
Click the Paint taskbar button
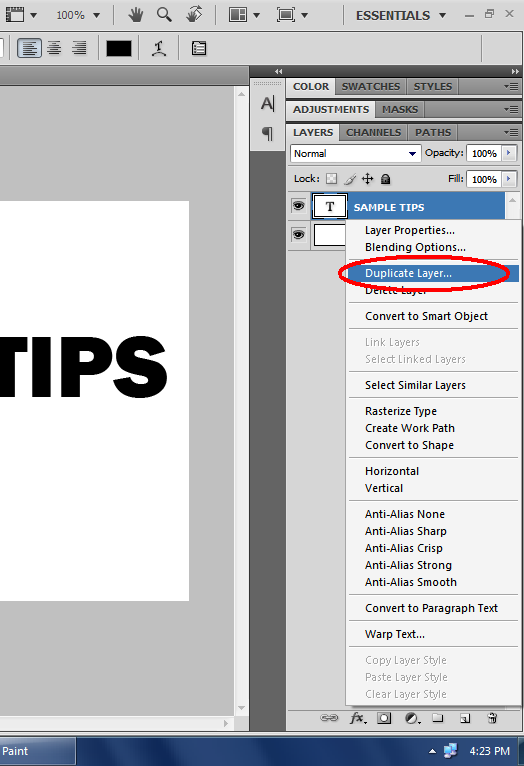click(38, 751)
